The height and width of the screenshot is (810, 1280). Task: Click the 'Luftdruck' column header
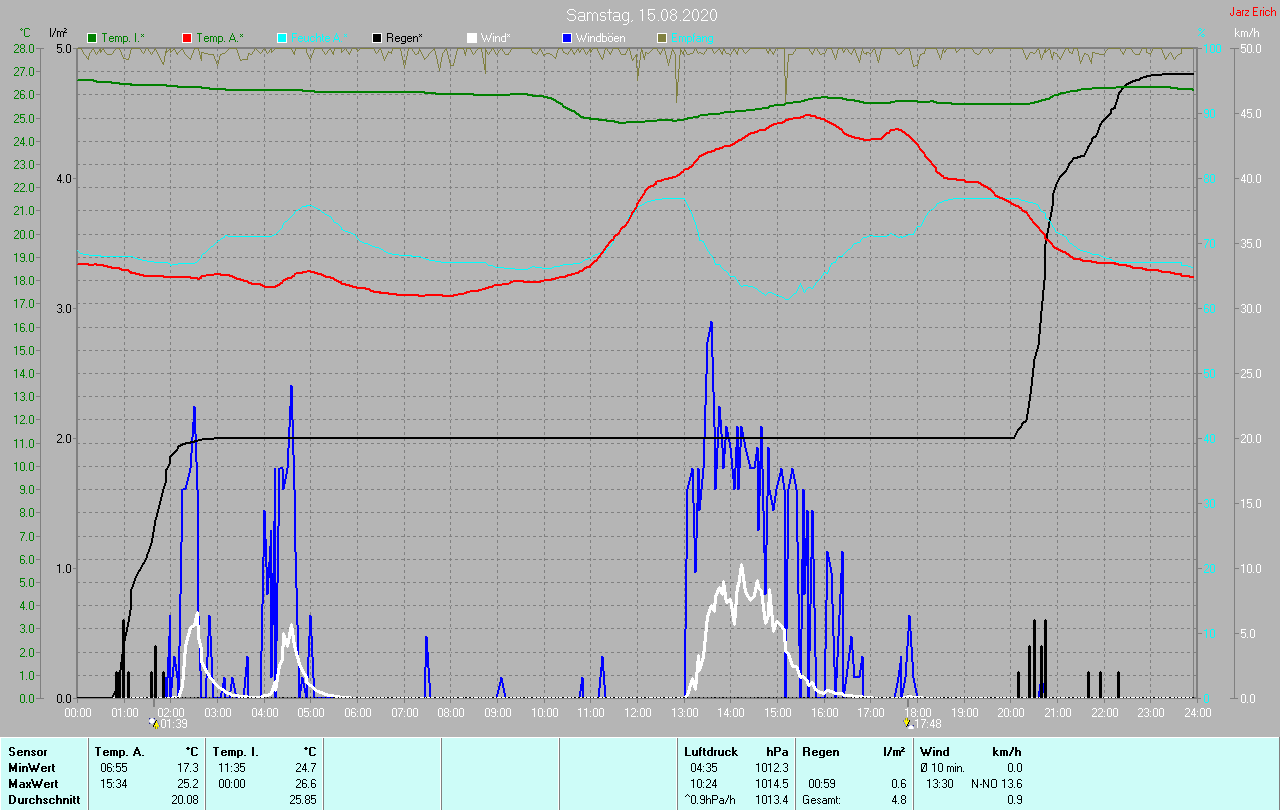click(711, 752)
